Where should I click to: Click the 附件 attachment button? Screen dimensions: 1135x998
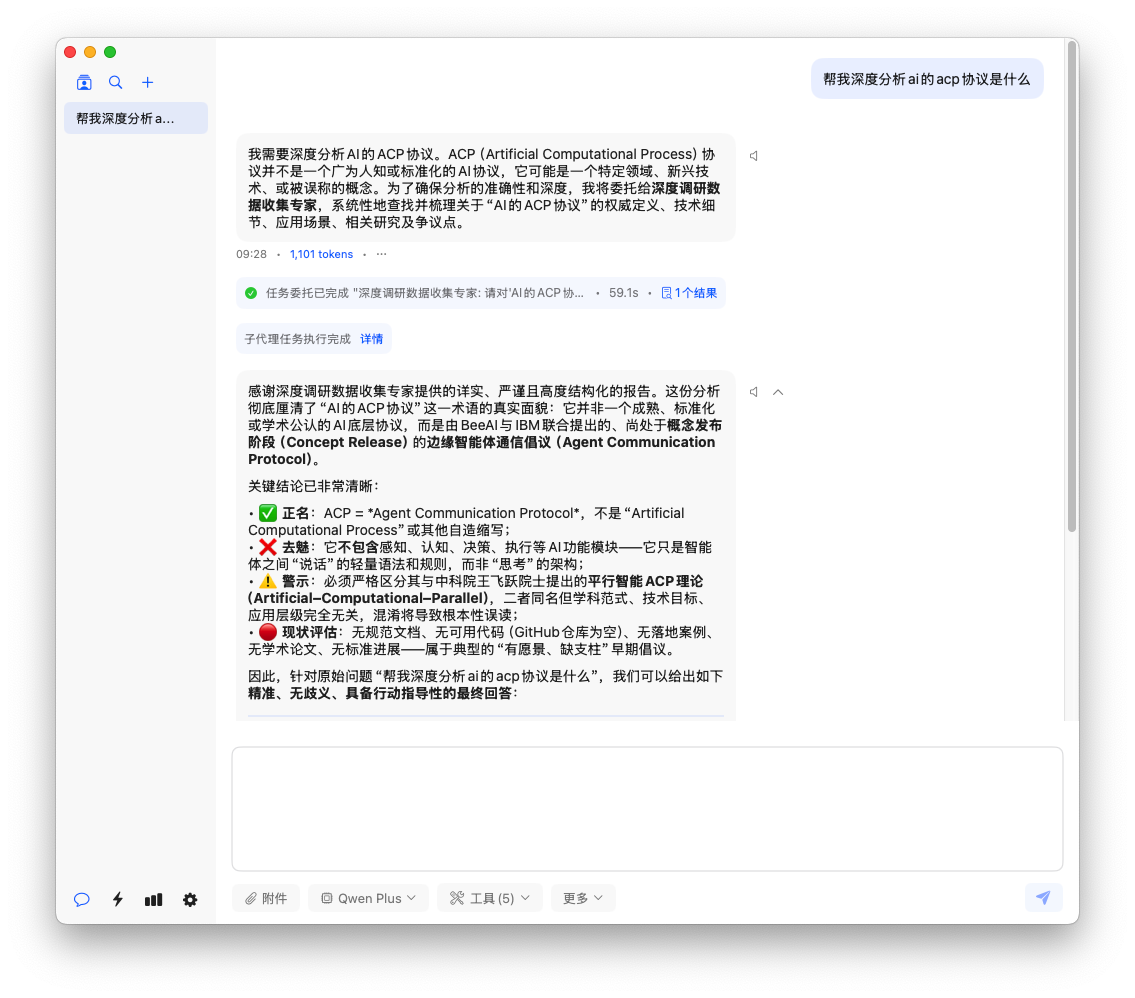point(265,898)
